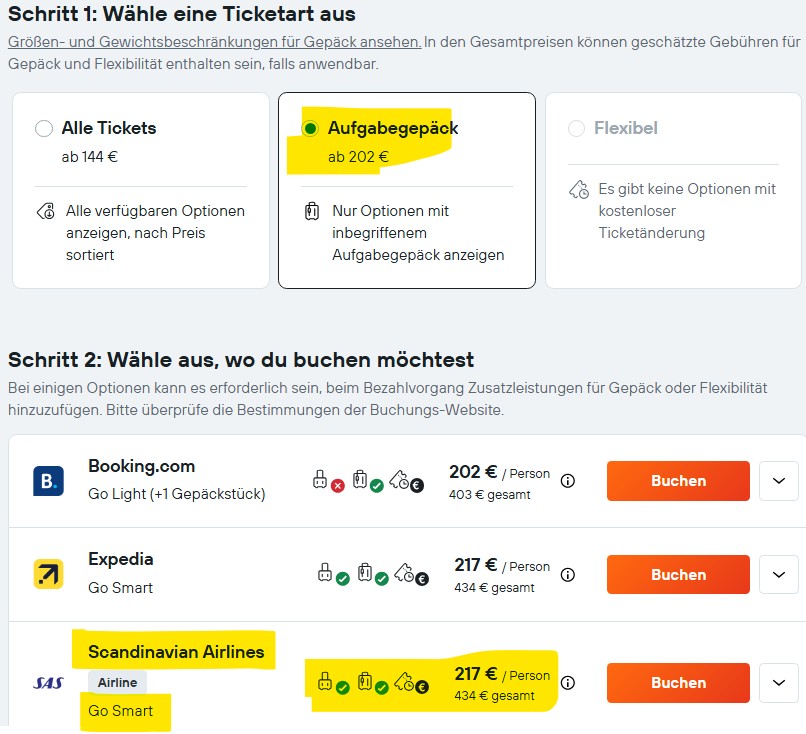Image resolution: width=806 pixels, height=734 pixels.
Task: Click Buchen for Booking.com offer
Action: [x=678, y=481]
